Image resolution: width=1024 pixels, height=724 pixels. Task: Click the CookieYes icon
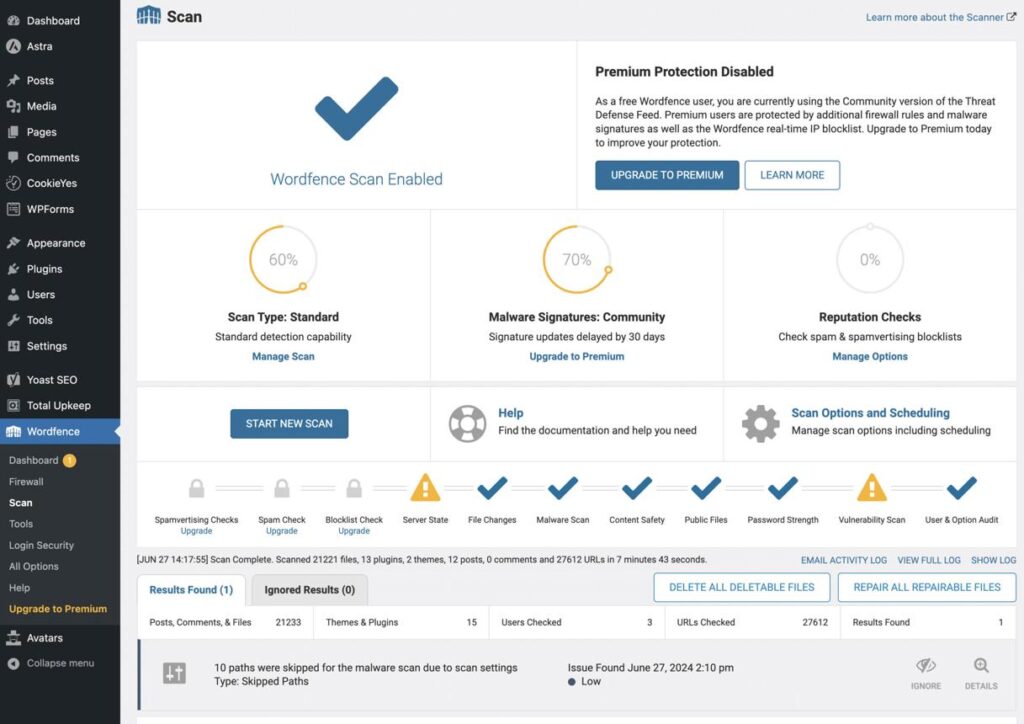coord(13,183)
